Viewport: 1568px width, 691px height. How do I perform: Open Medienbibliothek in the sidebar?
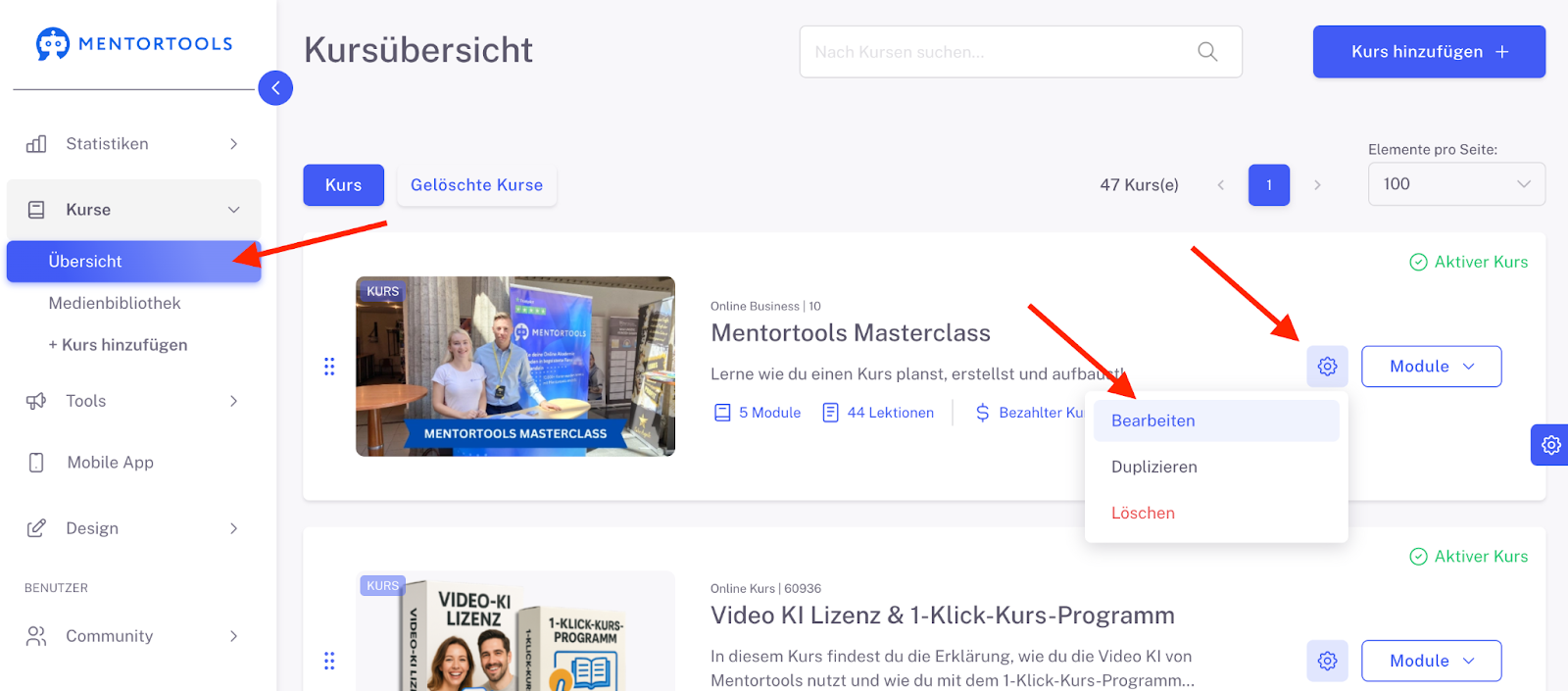[115, 304]
